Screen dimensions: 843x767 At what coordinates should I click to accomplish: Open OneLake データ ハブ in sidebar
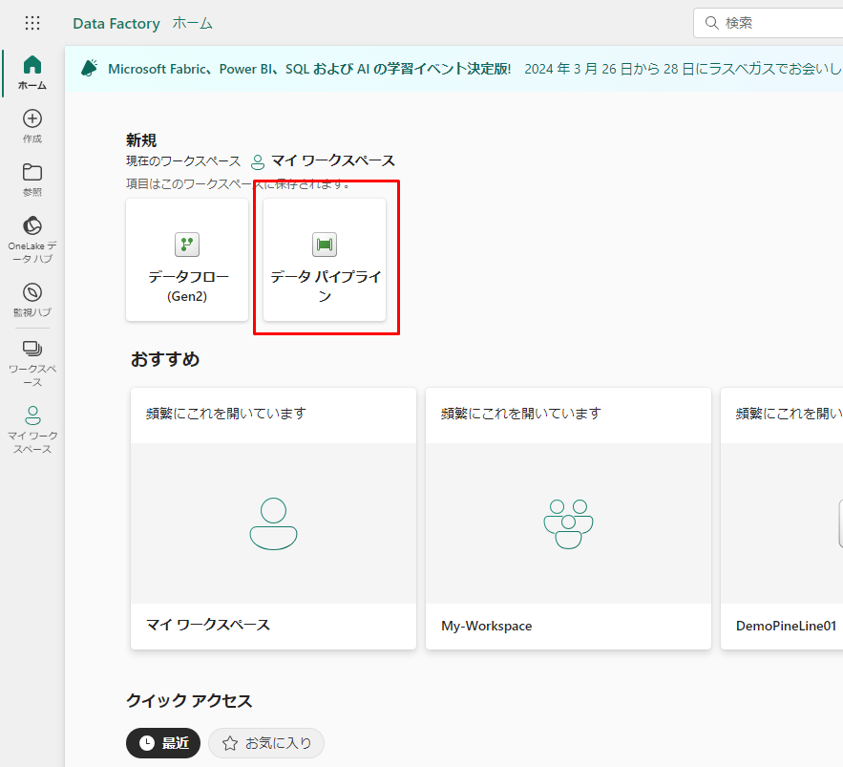pyautogui.click(x=32, y=239)
